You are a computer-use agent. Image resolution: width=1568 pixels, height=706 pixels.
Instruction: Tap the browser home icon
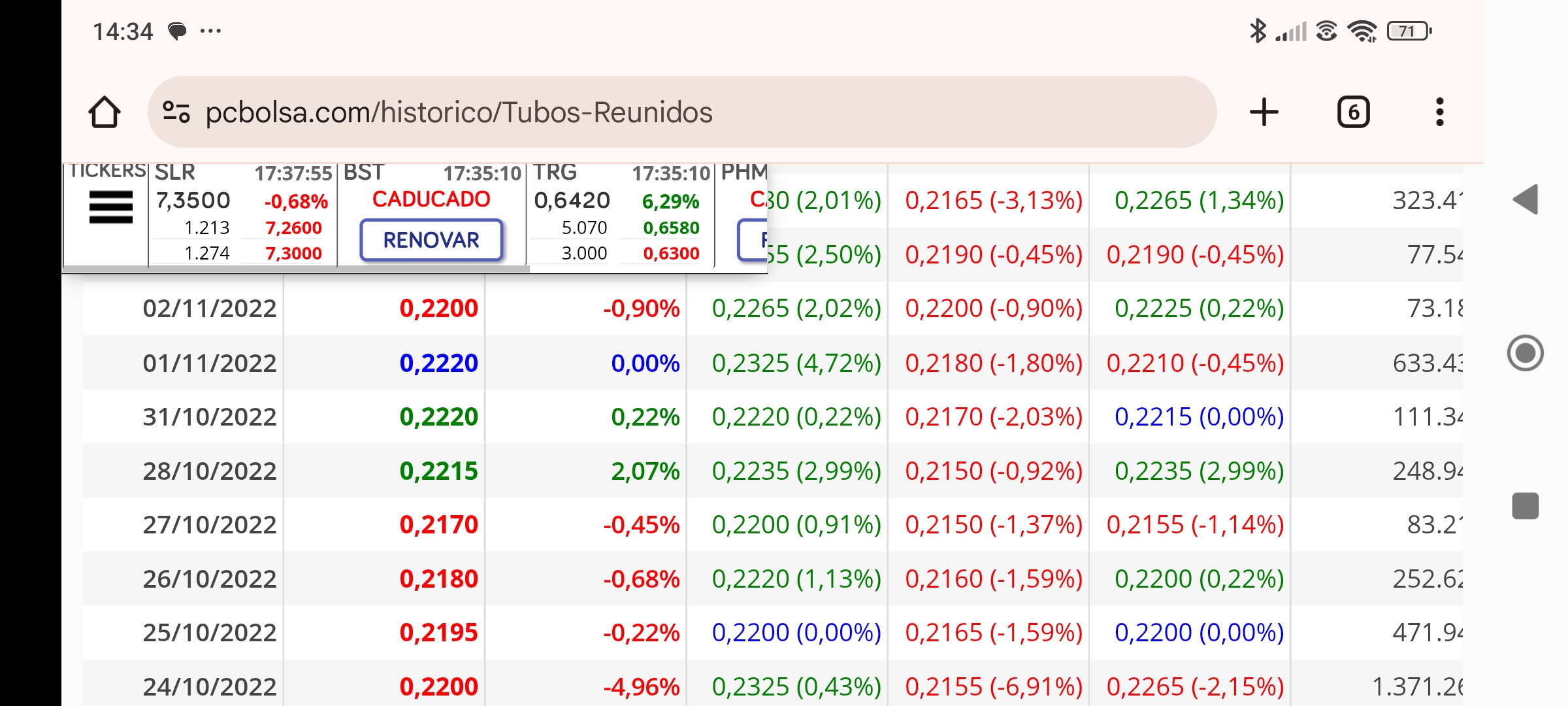[105, 112]
